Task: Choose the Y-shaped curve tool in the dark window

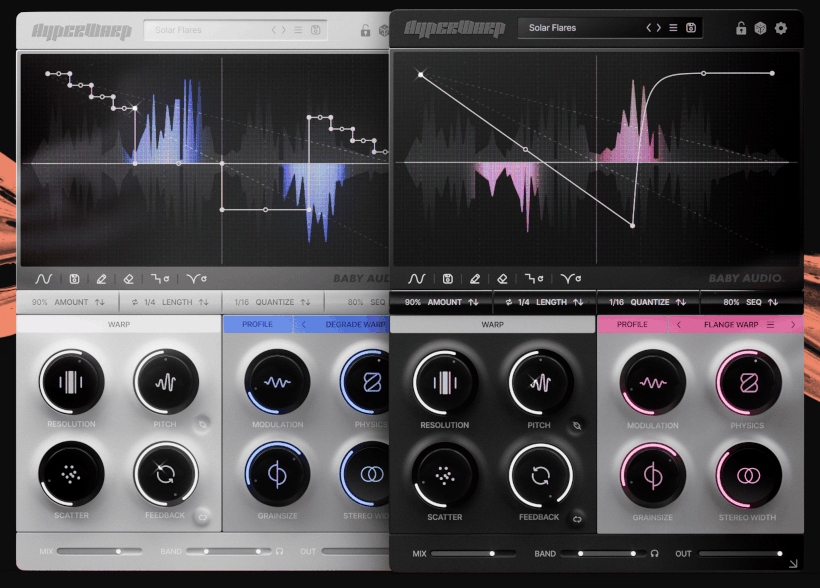Action: (x=571, y=279)
